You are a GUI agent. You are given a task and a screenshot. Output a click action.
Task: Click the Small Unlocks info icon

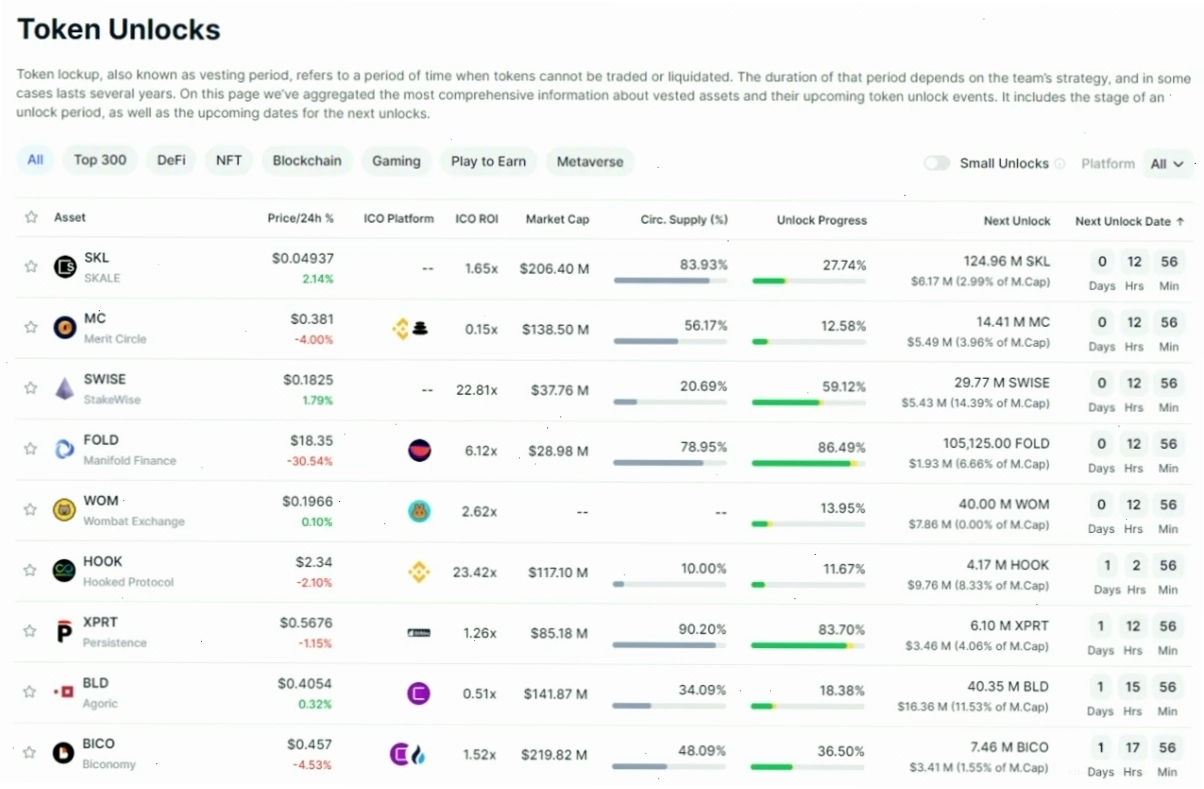1059,164
